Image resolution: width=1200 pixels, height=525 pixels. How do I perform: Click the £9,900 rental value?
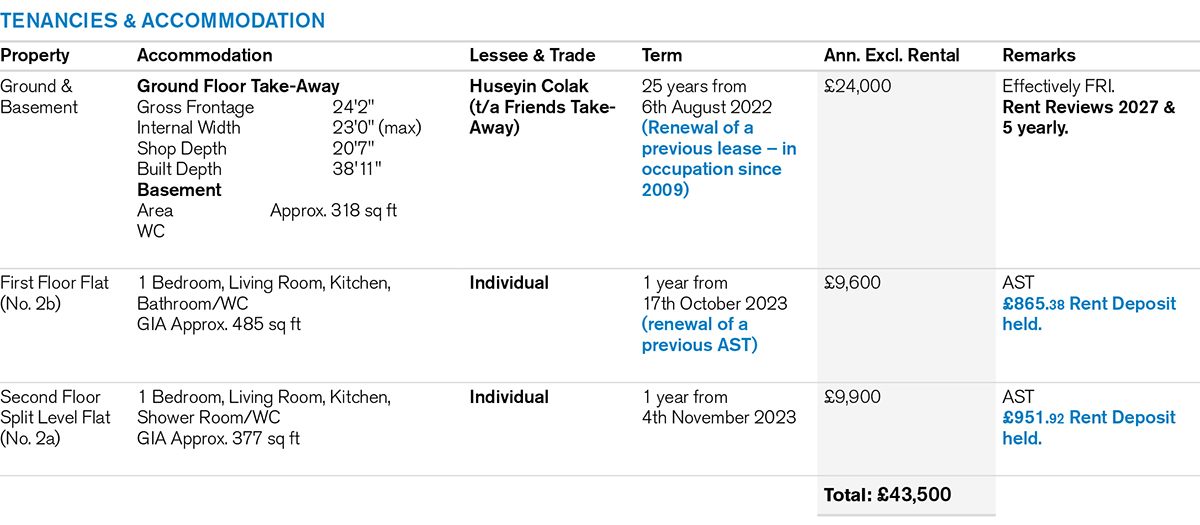[852, 397]
